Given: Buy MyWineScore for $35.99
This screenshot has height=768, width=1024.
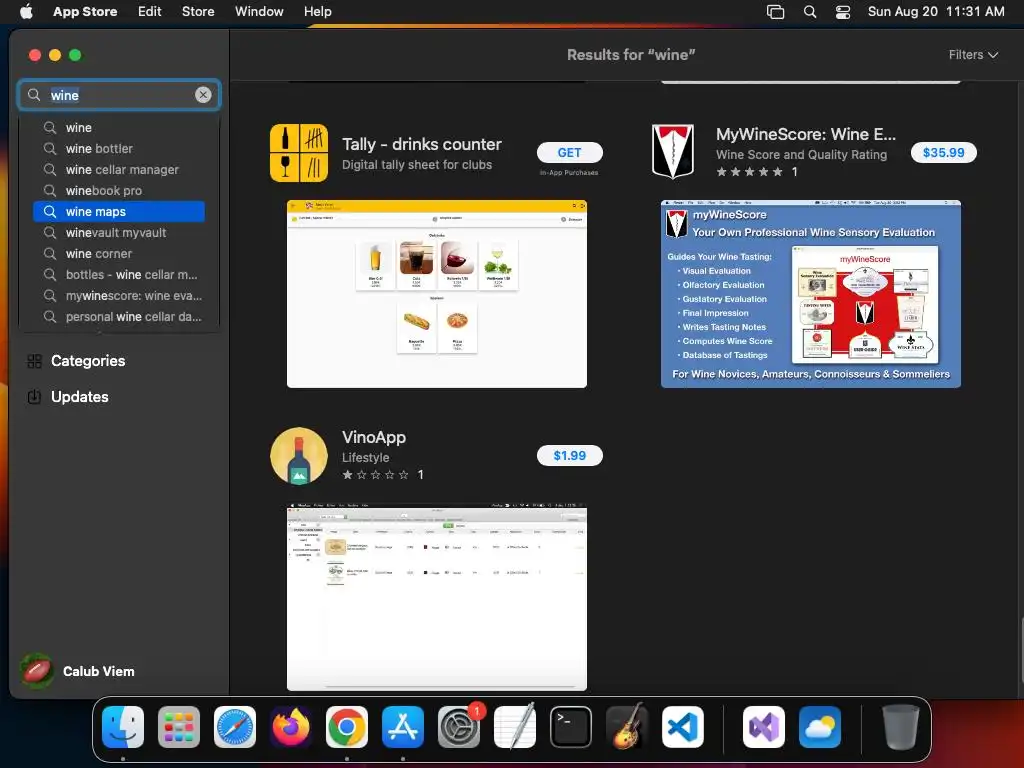Looking at the screenshot, I should pos(943,152).
